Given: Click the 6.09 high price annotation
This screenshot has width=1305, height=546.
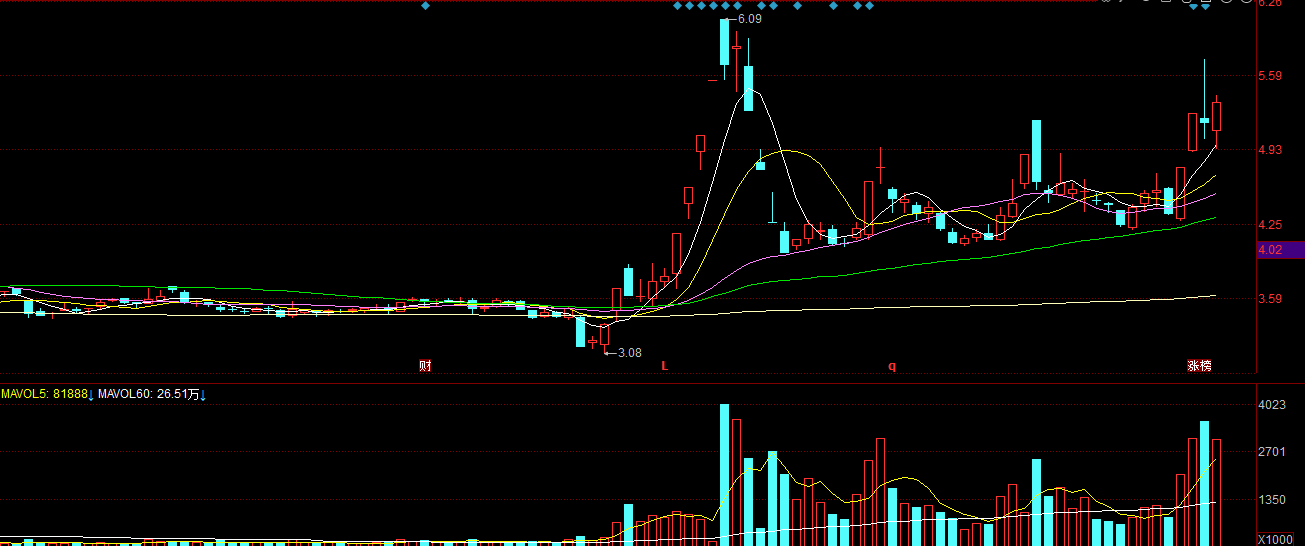Looking at the screenshot, I should [749, 19].
